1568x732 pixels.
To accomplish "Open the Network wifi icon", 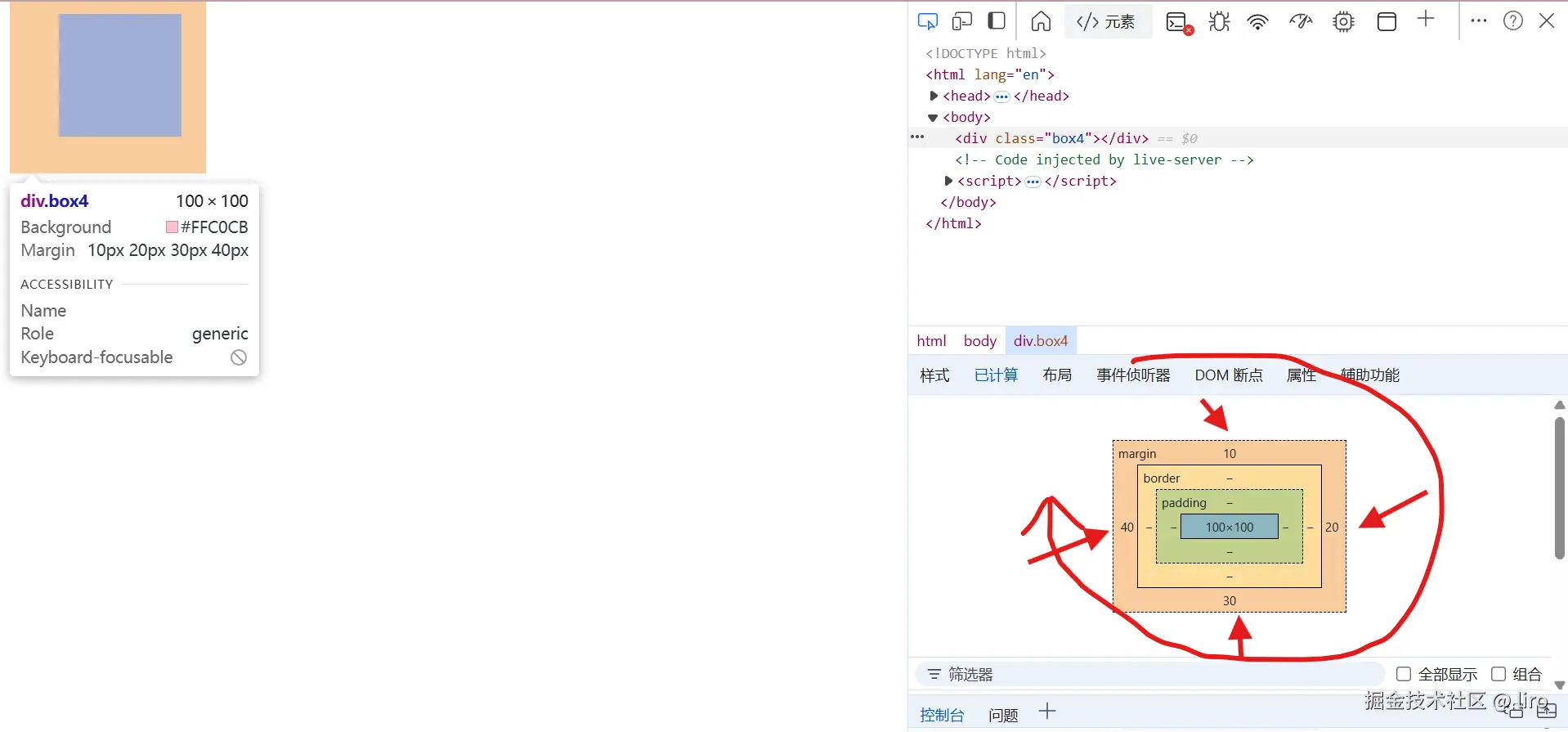I will [1258, 21].
